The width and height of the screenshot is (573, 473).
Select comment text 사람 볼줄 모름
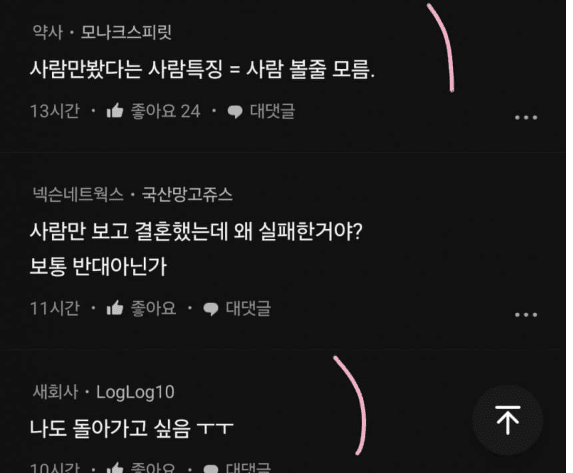pyautogui.click(x=310, y=69)
